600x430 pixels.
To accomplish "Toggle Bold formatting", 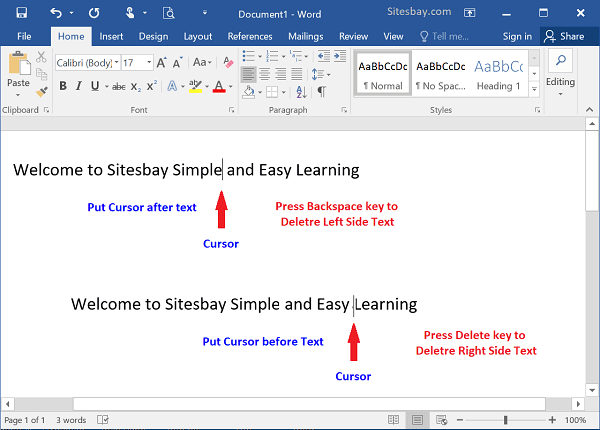I will tap(63, 86).
